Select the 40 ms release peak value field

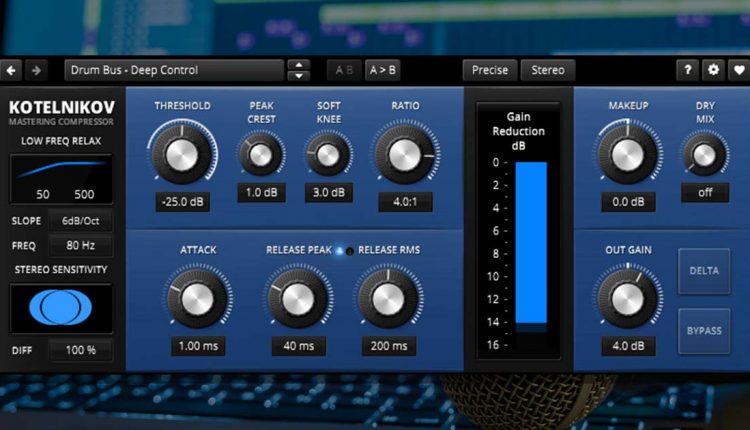[298, 346]
